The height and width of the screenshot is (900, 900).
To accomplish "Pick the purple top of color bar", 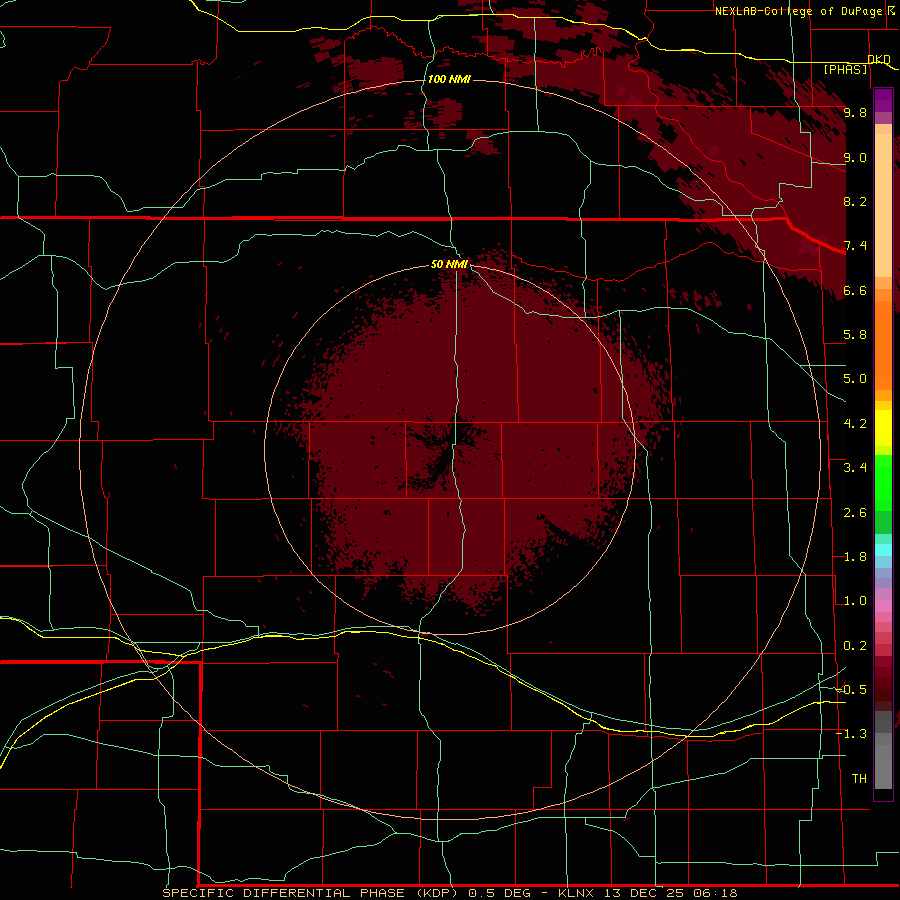I will tap(883, 100).
